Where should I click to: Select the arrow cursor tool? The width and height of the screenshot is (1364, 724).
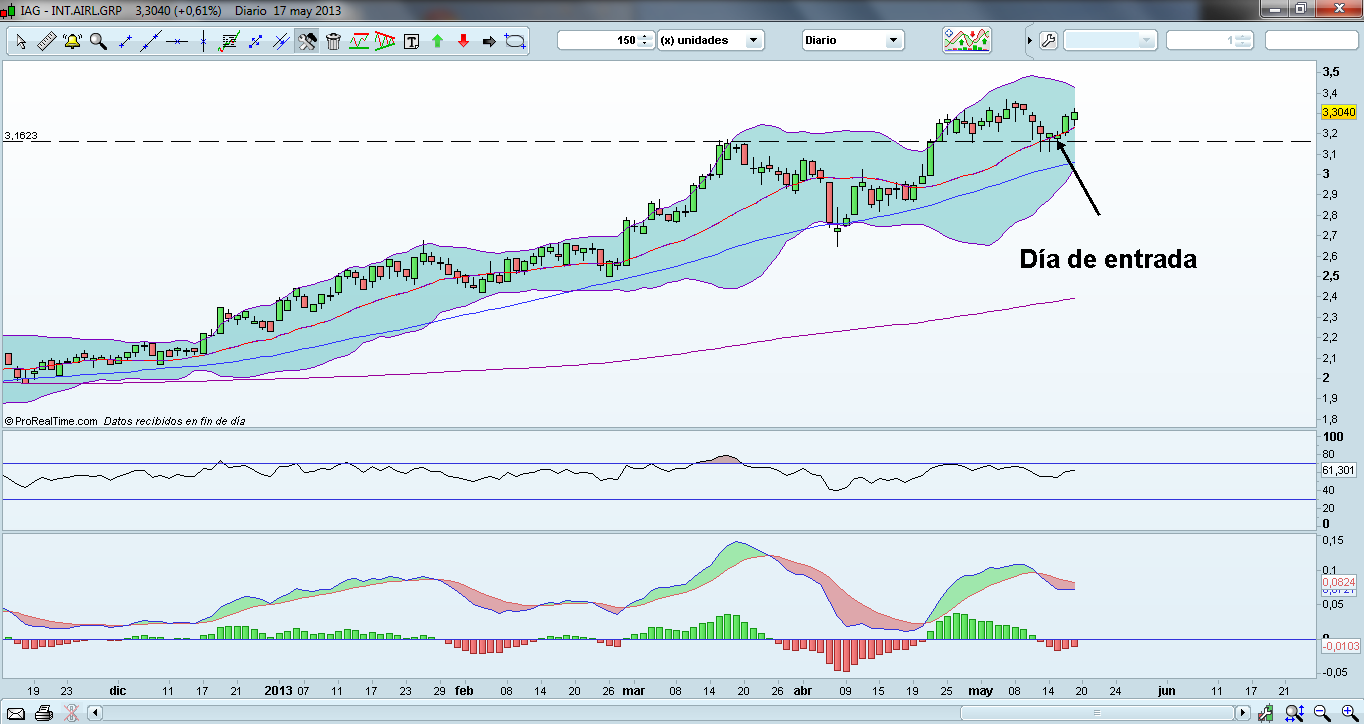21,41
